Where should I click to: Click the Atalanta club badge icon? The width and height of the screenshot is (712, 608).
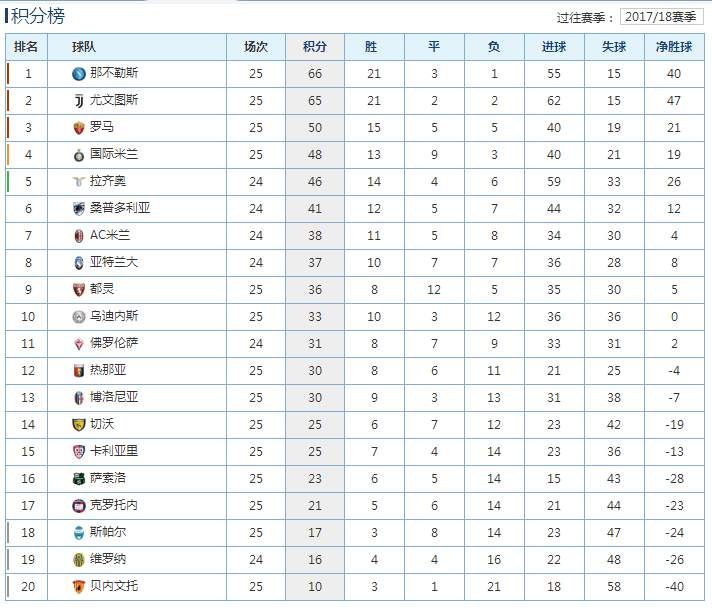coord(79,263)
